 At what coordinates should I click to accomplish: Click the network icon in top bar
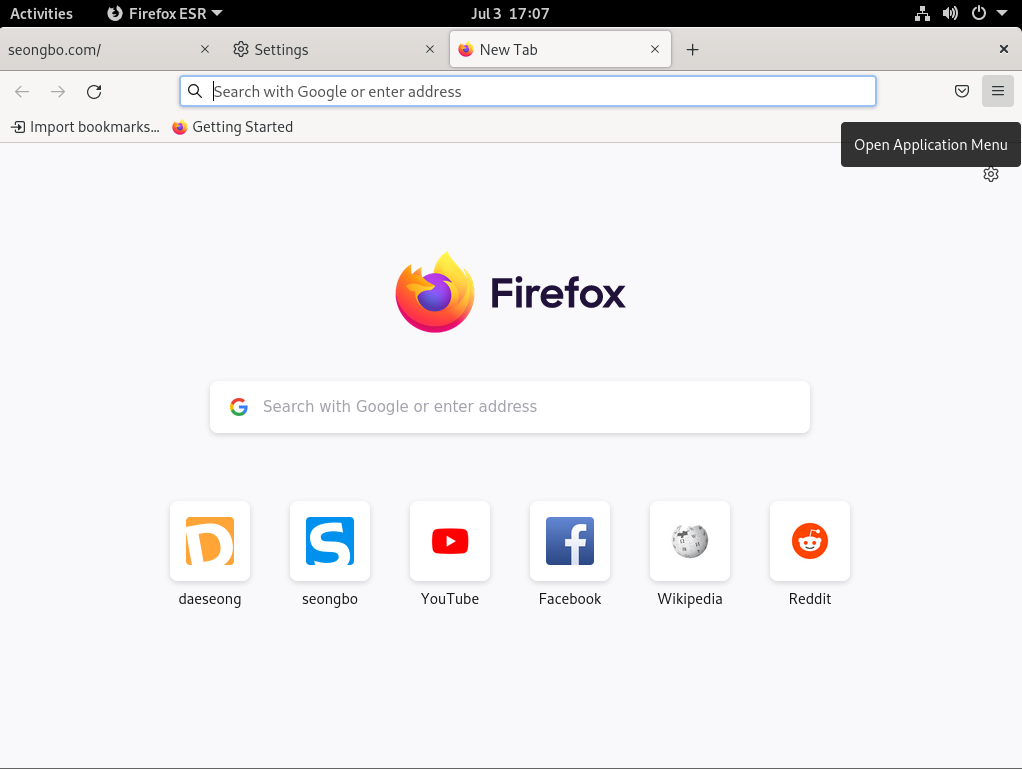click(922, 13)
